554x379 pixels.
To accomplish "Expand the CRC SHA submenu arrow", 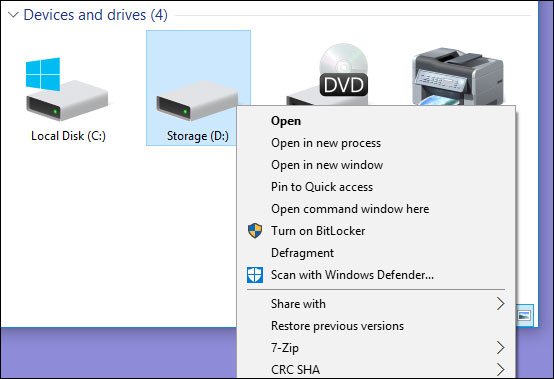I will pyautogui.click(x=500, y=369).
